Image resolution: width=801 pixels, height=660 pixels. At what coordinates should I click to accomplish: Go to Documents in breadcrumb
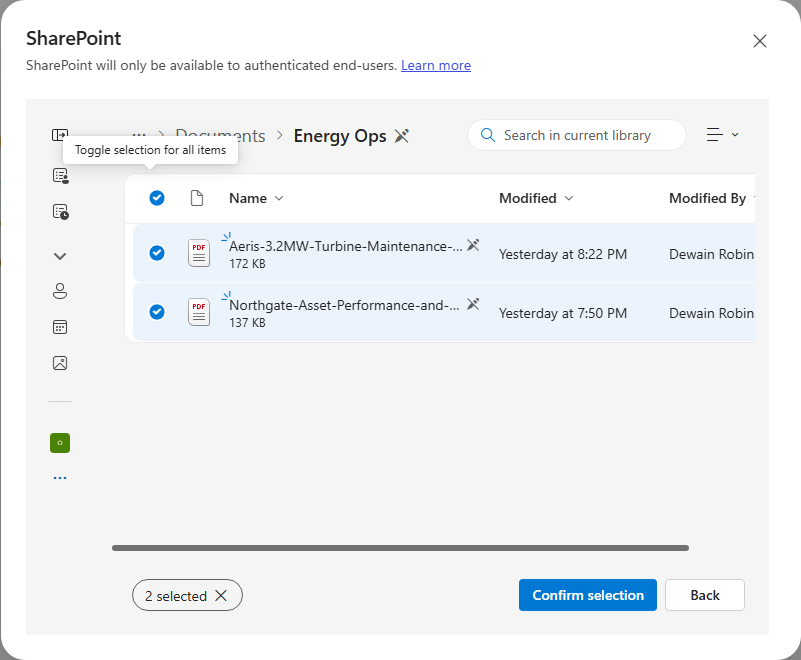(x=220, y=136)
